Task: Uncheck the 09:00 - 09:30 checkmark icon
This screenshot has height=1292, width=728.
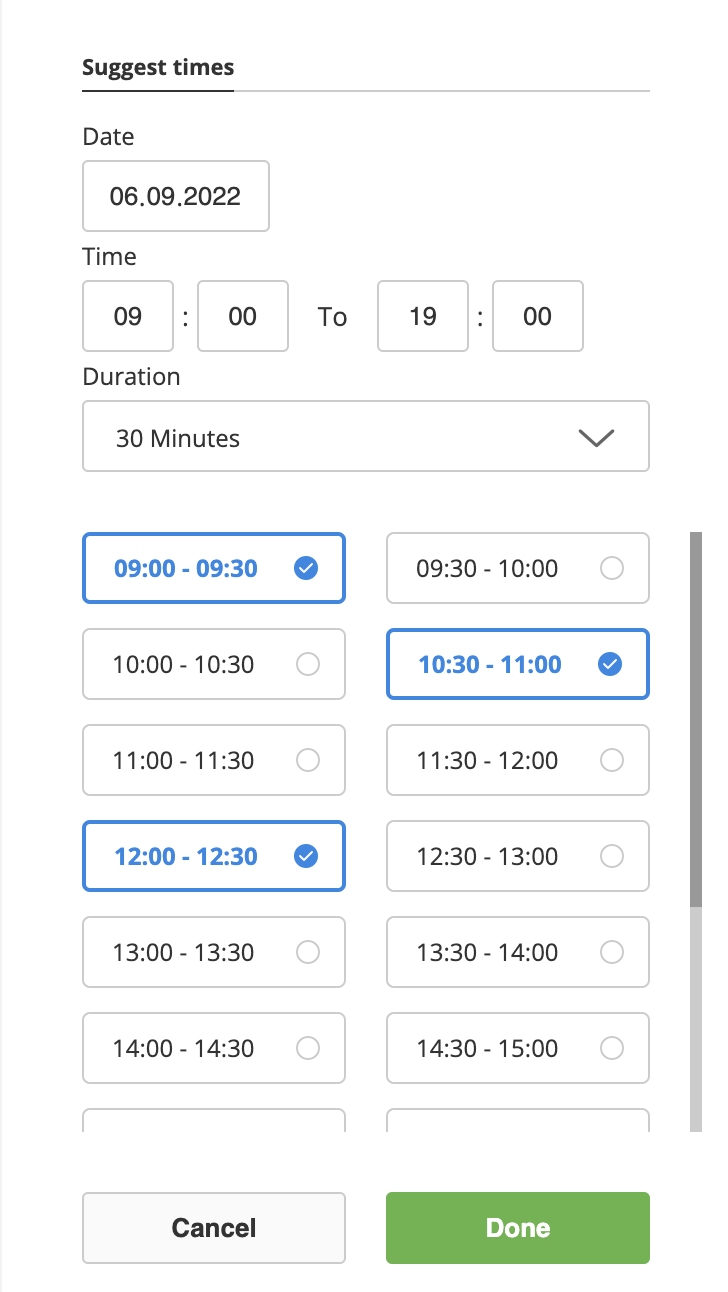Action: 307,569
